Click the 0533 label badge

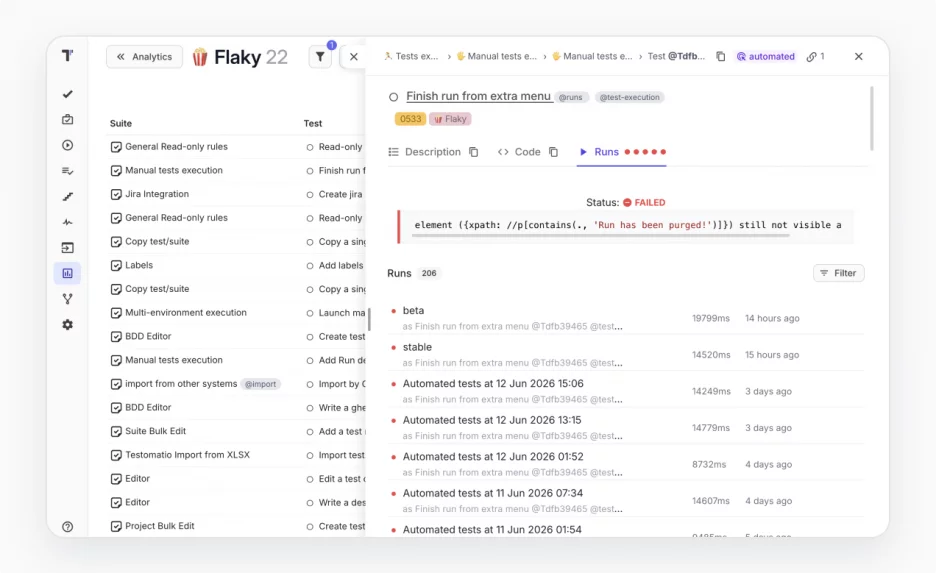tap(410, 119)
